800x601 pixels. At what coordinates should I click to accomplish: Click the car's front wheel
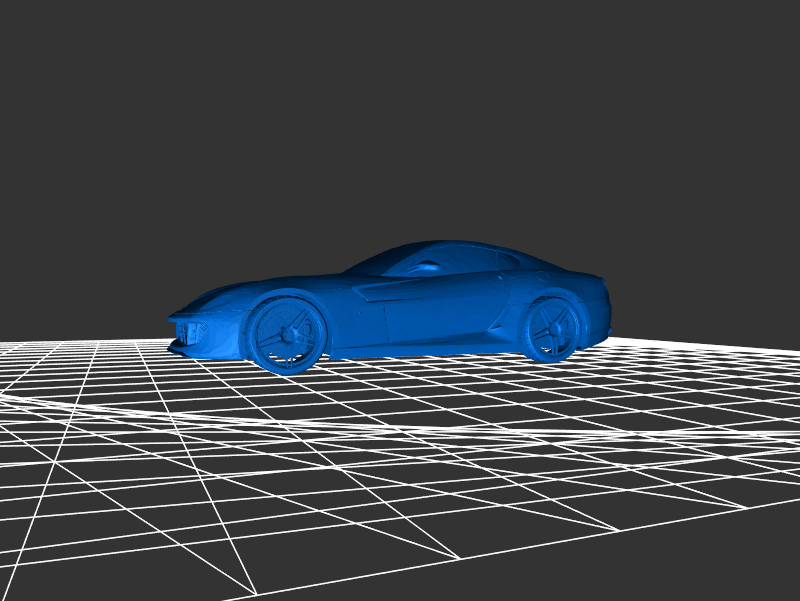(286, 335)
